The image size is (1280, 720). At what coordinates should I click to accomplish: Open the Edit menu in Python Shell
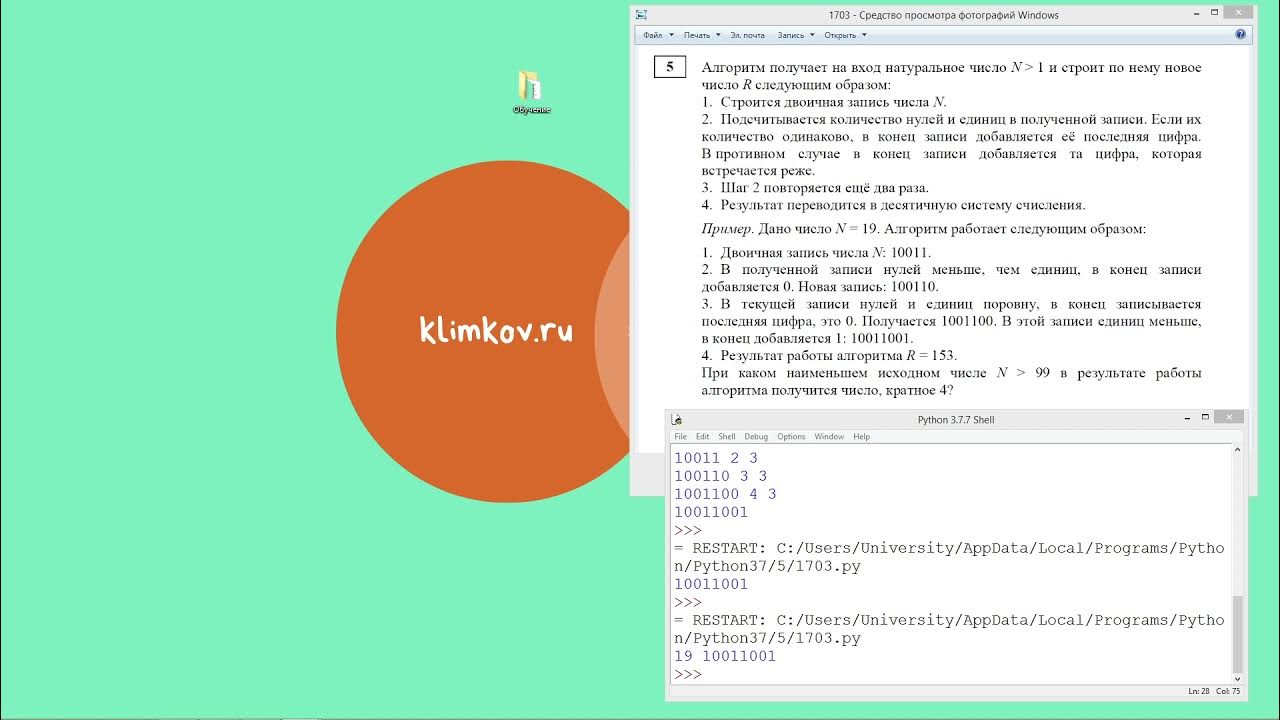click(x=702, y=437)
